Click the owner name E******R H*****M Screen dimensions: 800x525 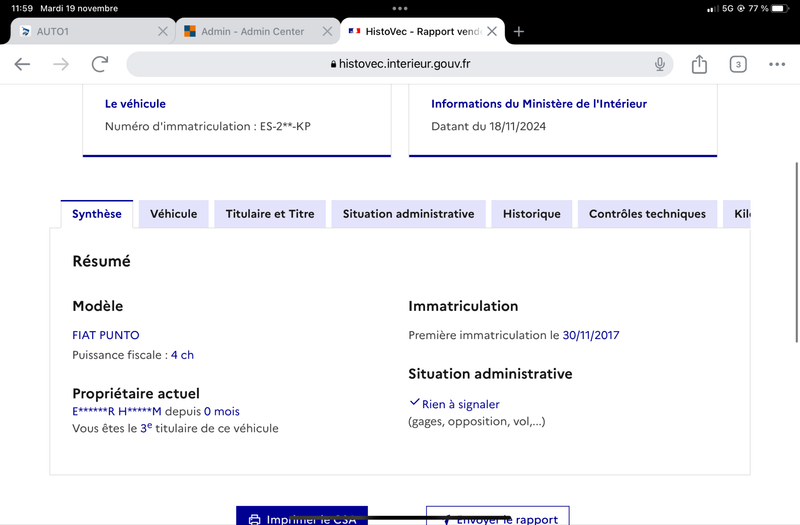117,411
